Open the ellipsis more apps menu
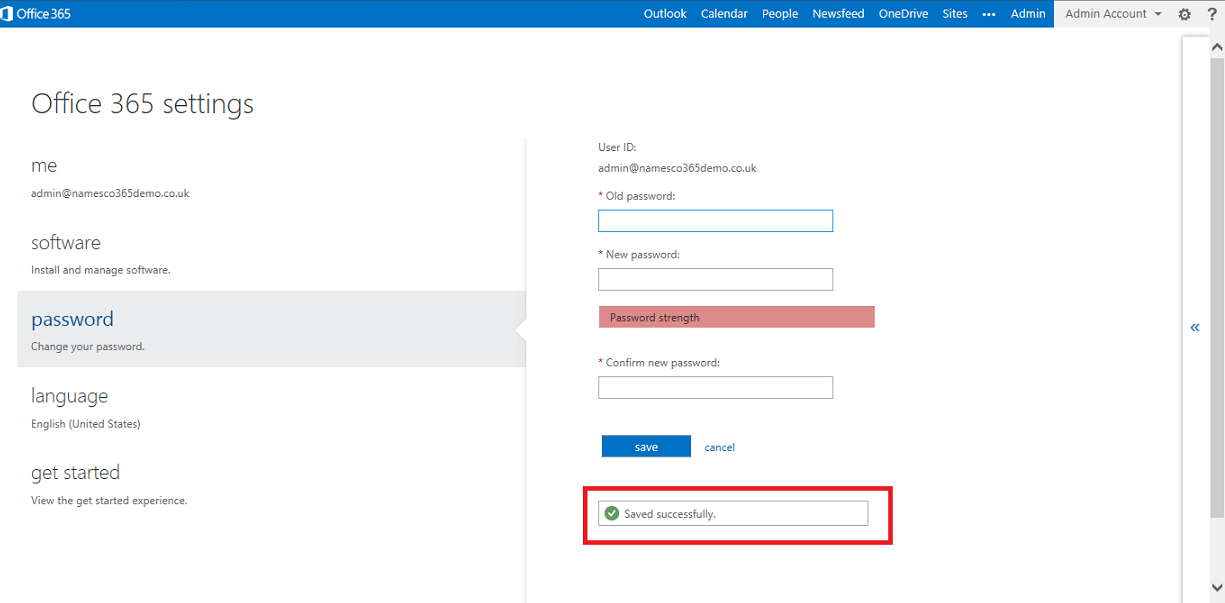The image size is (1225, 603). 989,14
